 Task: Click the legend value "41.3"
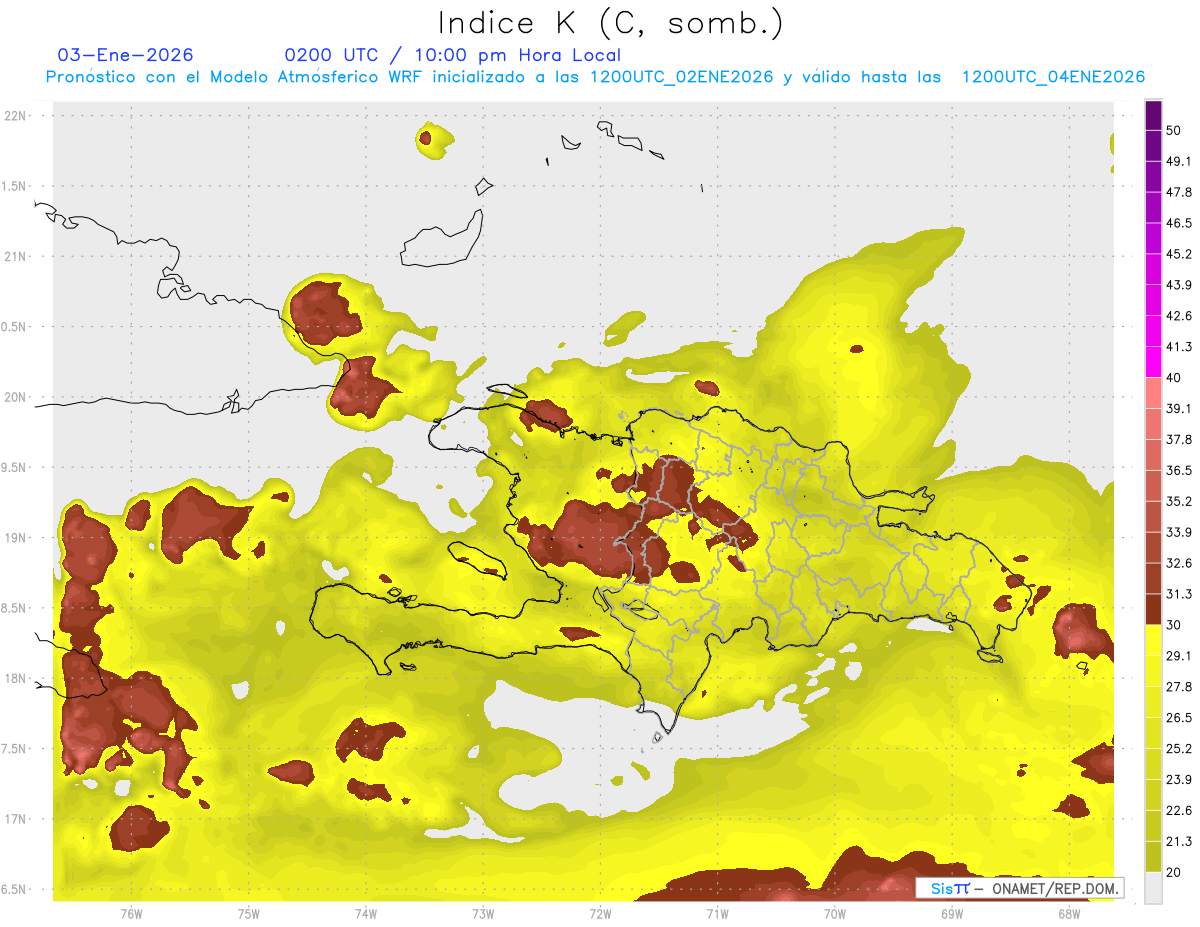pyautogui.click(x=1179, y=347)
